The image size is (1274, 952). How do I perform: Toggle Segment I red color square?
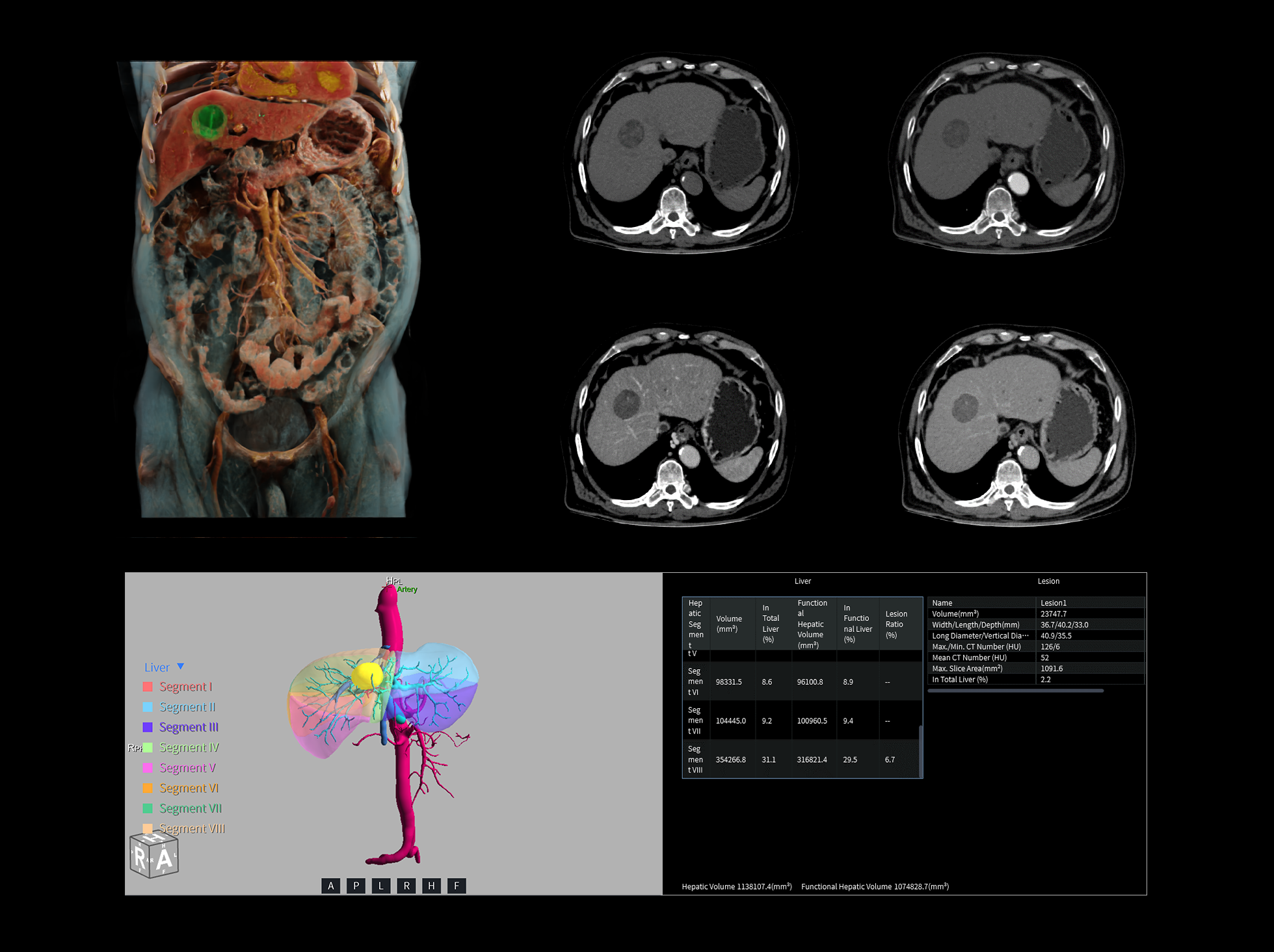pos(148,687)
